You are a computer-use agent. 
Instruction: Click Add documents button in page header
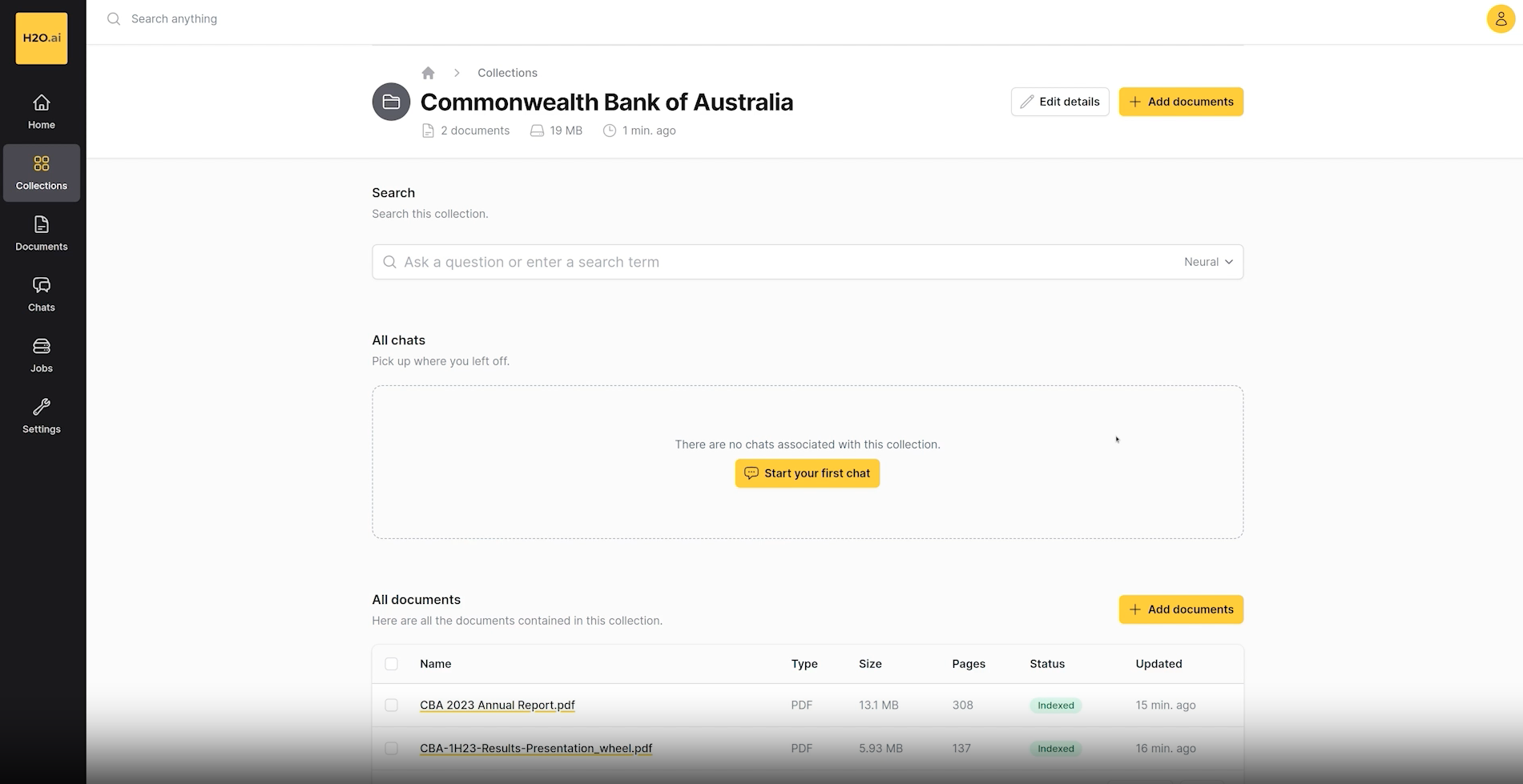[1180, 102]
